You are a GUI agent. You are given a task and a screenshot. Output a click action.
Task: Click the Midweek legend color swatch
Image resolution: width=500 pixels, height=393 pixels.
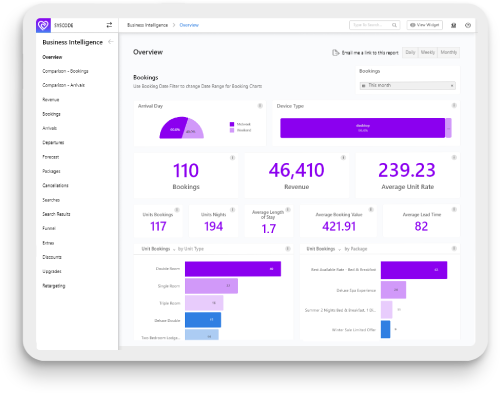pos(232,124)
